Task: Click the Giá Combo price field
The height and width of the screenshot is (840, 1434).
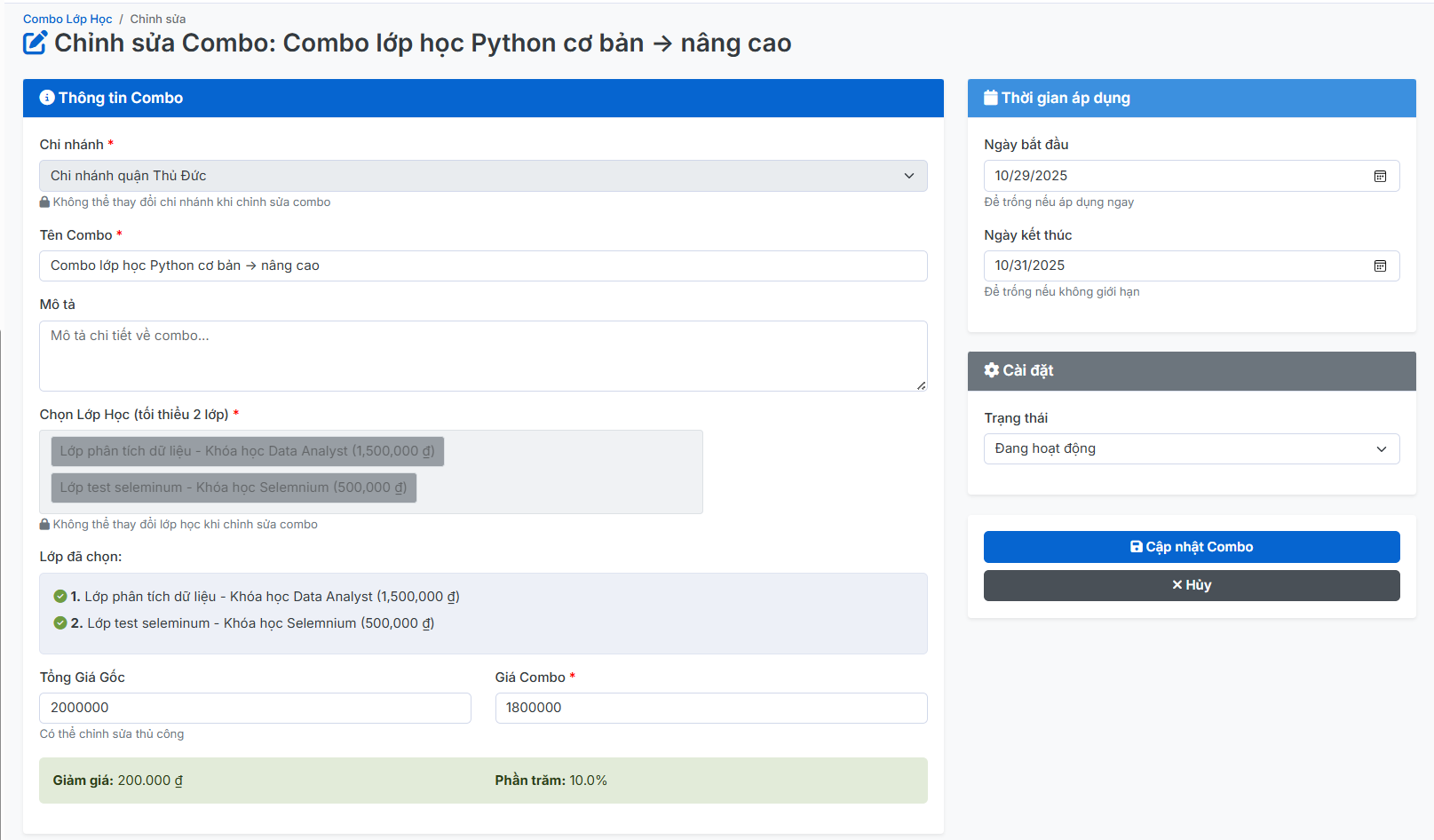Action: point(710,708)
